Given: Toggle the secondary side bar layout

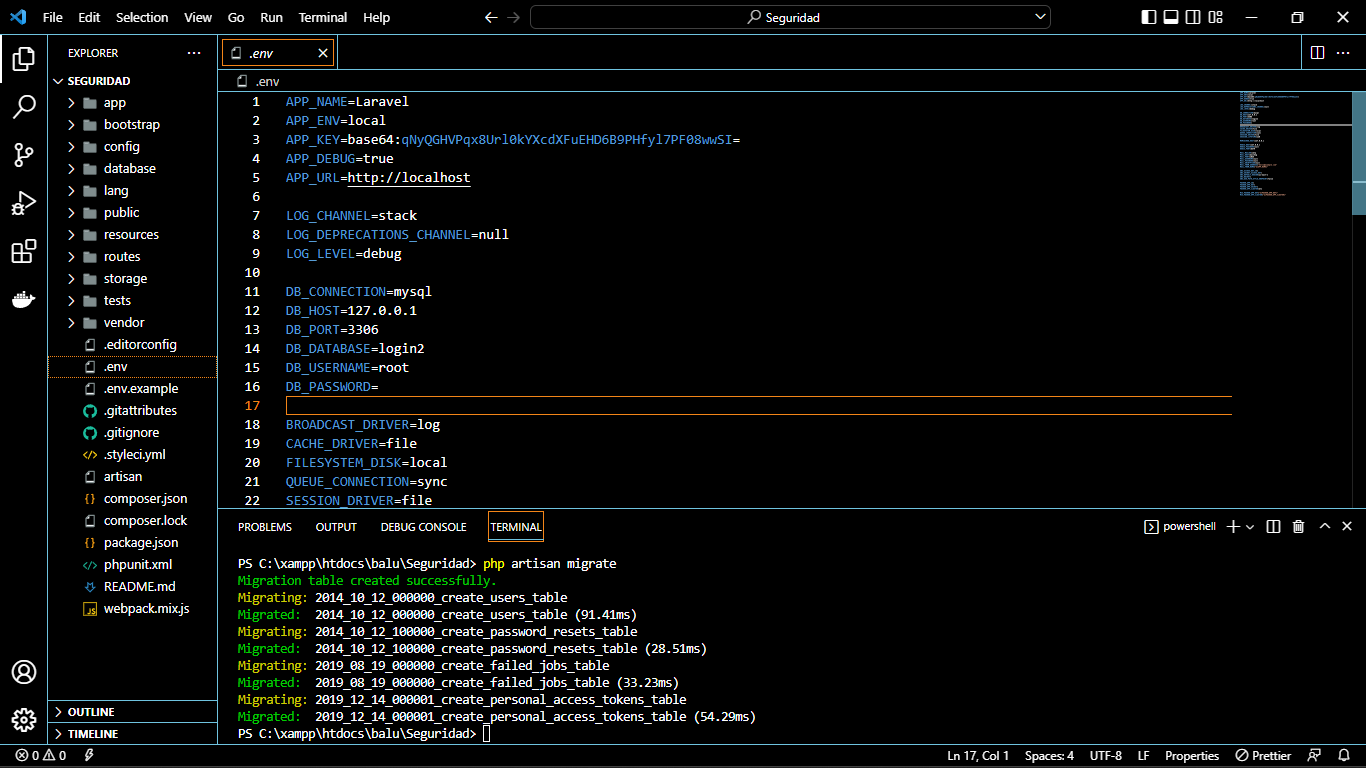Looking at the screenshot, I should (x=1193, y=17).
